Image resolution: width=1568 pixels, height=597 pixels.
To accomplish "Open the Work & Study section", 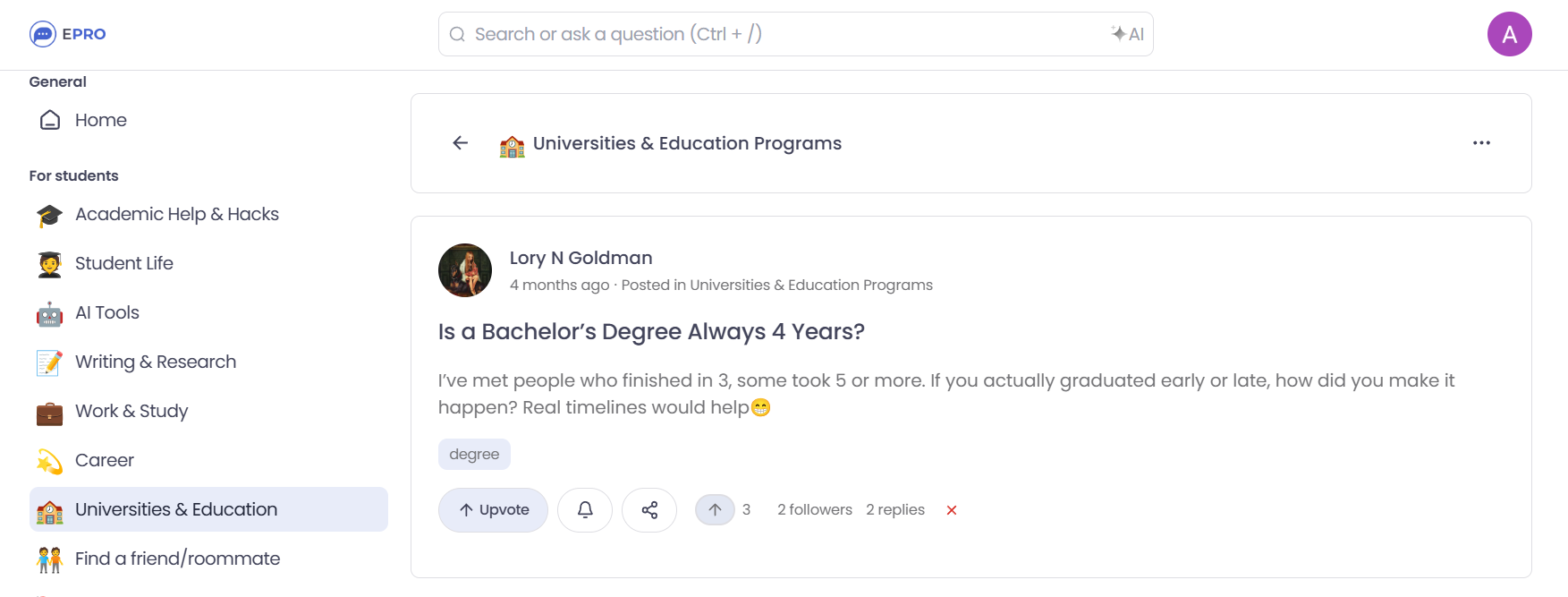I will click(x=131, y=411).
